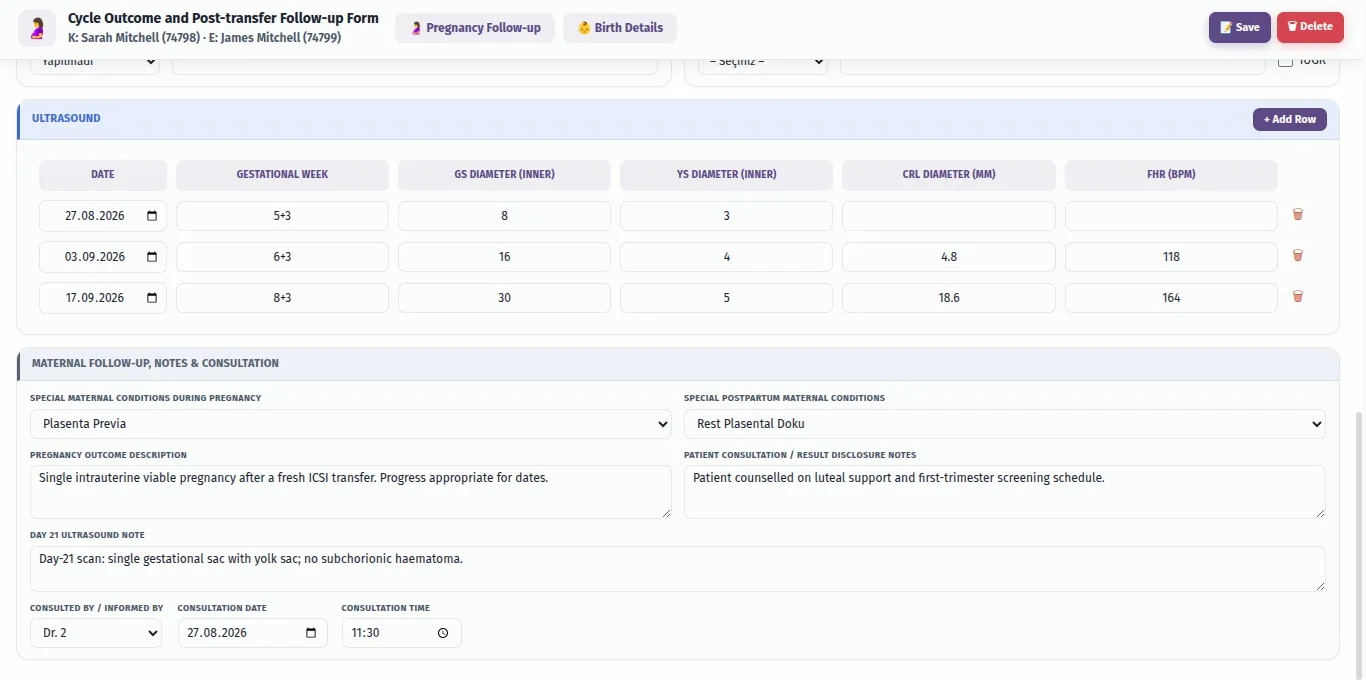Add a new ultrasound row

(x=1290, y=119)
